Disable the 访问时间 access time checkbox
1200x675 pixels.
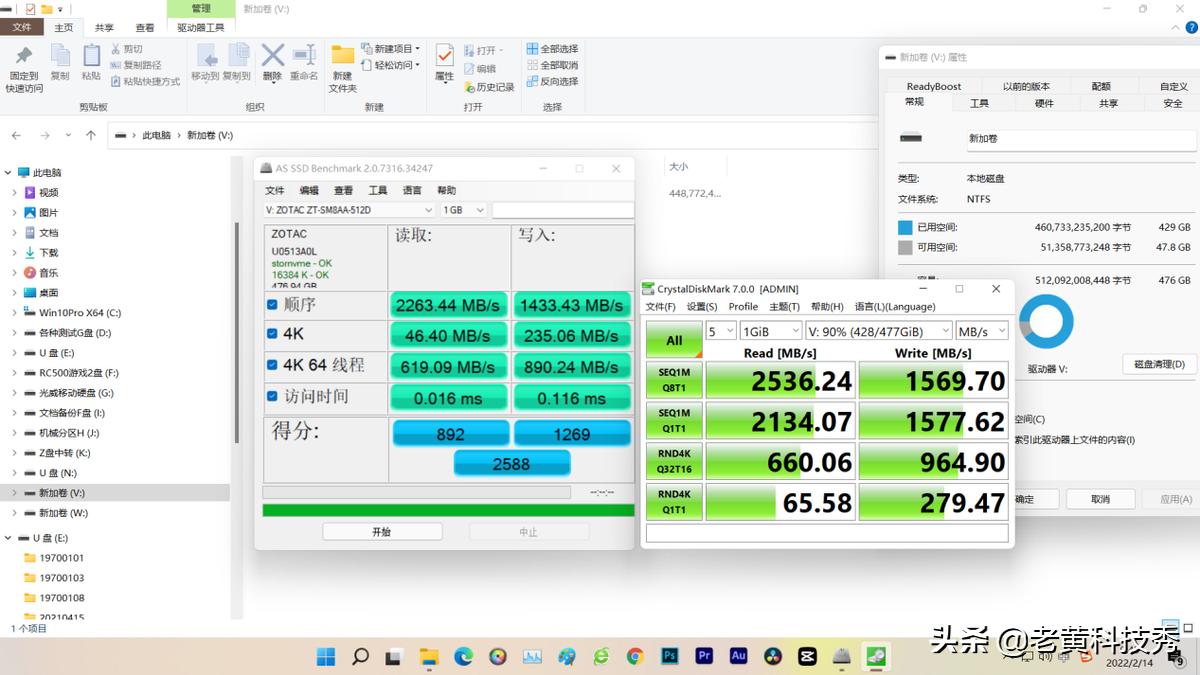[272, 396]
